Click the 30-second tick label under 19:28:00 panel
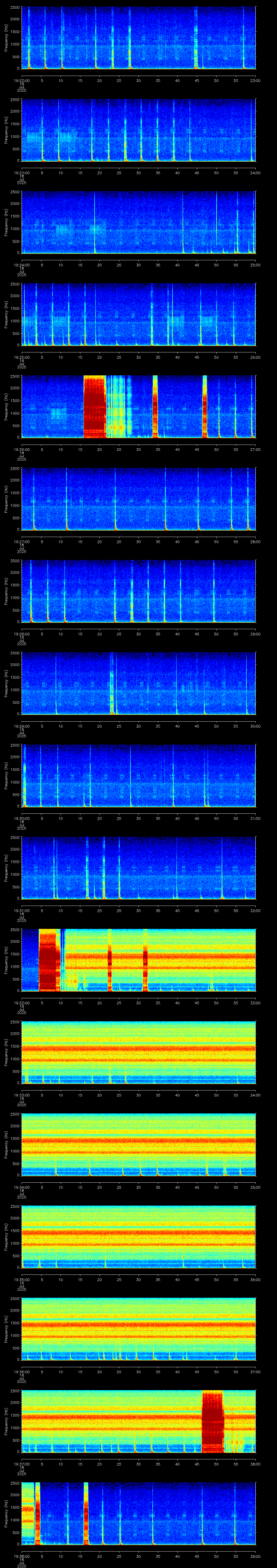 [x=138, y=634]
